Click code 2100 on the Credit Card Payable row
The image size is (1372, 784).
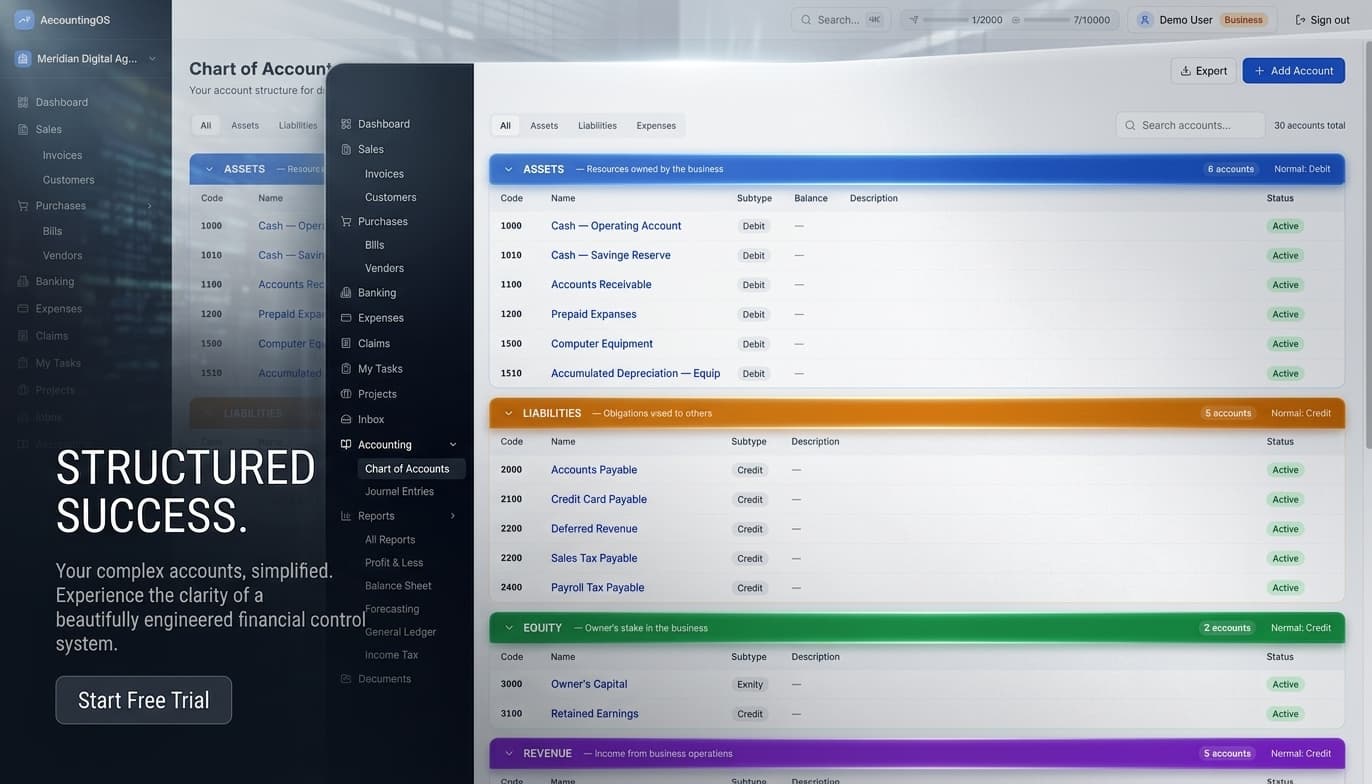(x=511, y=499)
